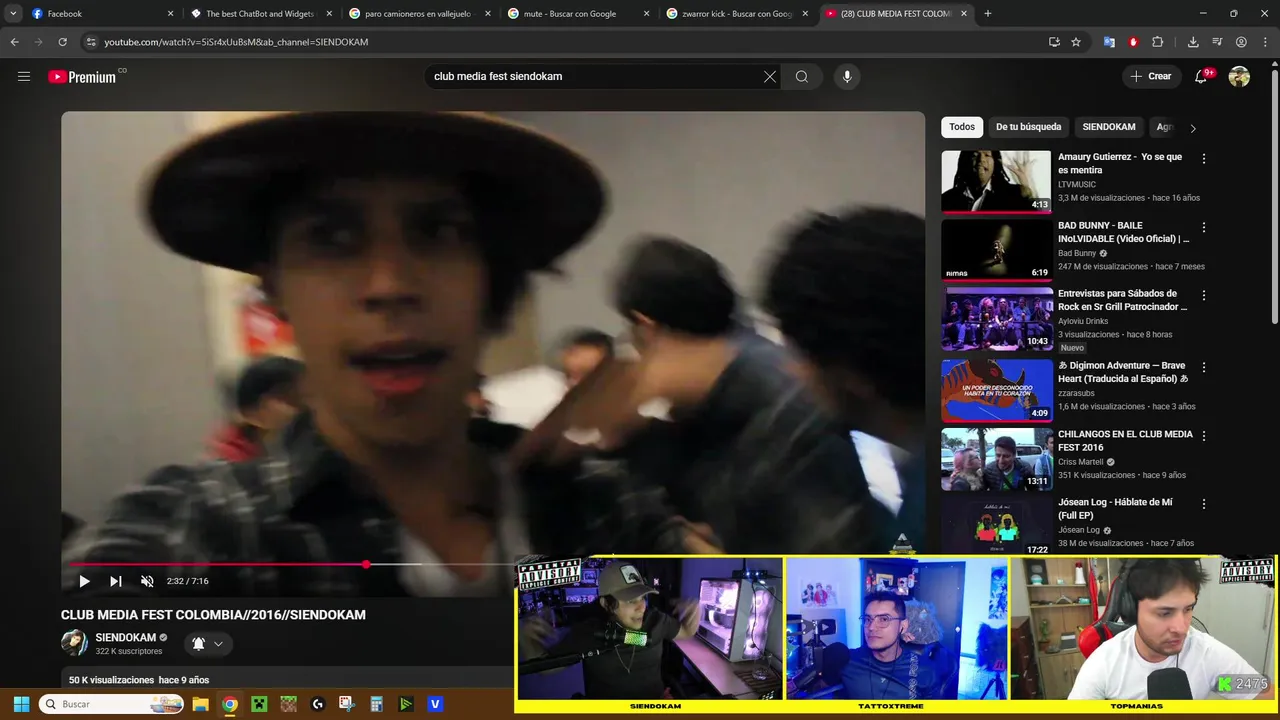This screenshot has width=1280, height=720.
Task: Close the Facebook tab
Action: pyautogui.click(x=170, y=14)
